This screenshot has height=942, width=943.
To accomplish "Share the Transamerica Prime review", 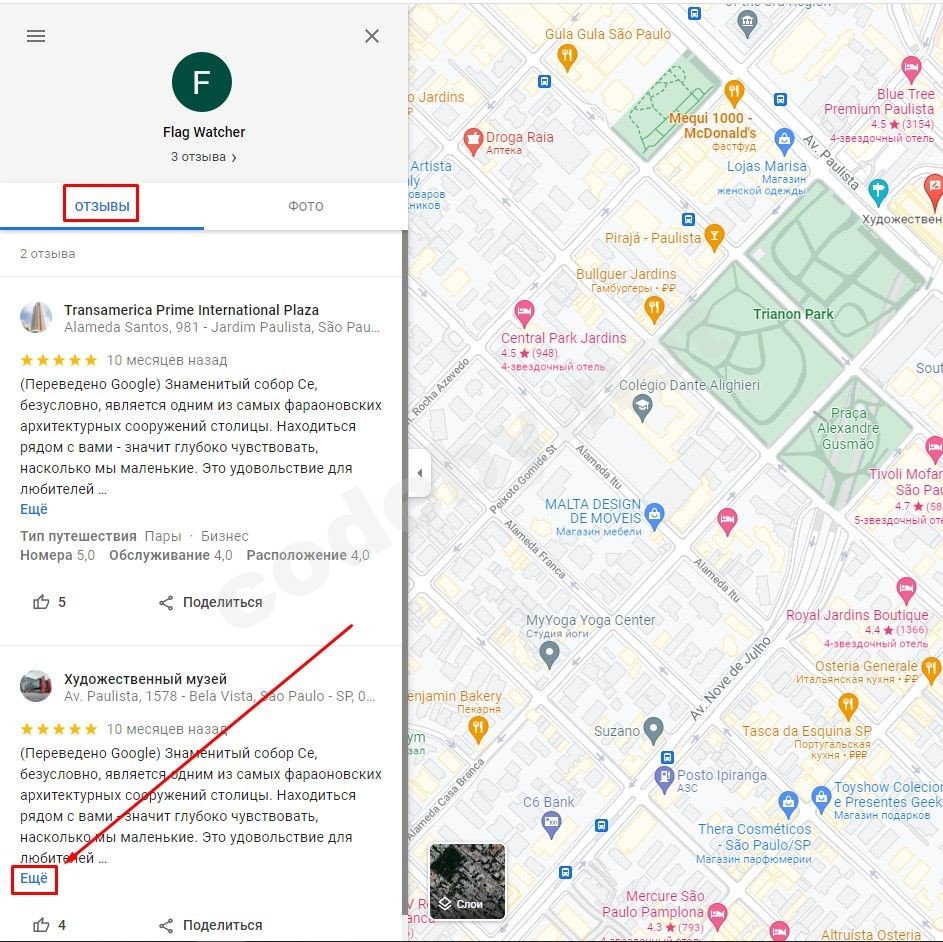I will pos(210,602).
